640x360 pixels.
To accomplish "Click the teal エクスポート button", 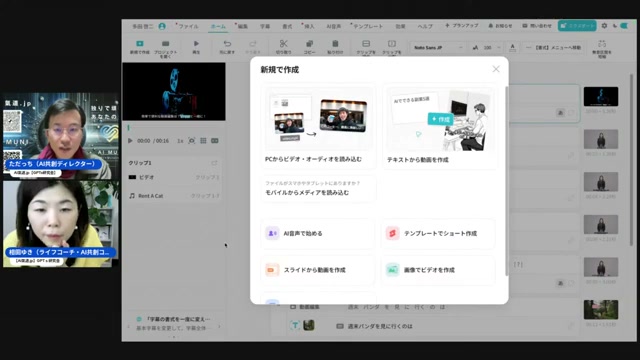I will (577, 26).
